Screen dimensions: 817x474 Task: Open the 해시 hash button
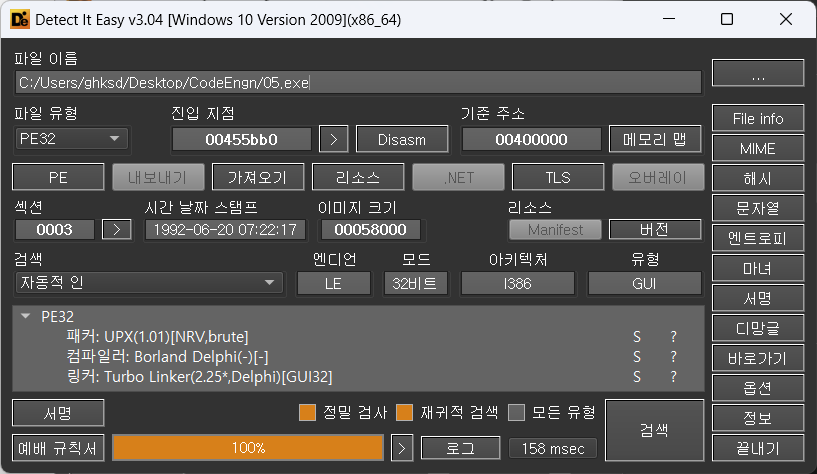coord(758,179)
